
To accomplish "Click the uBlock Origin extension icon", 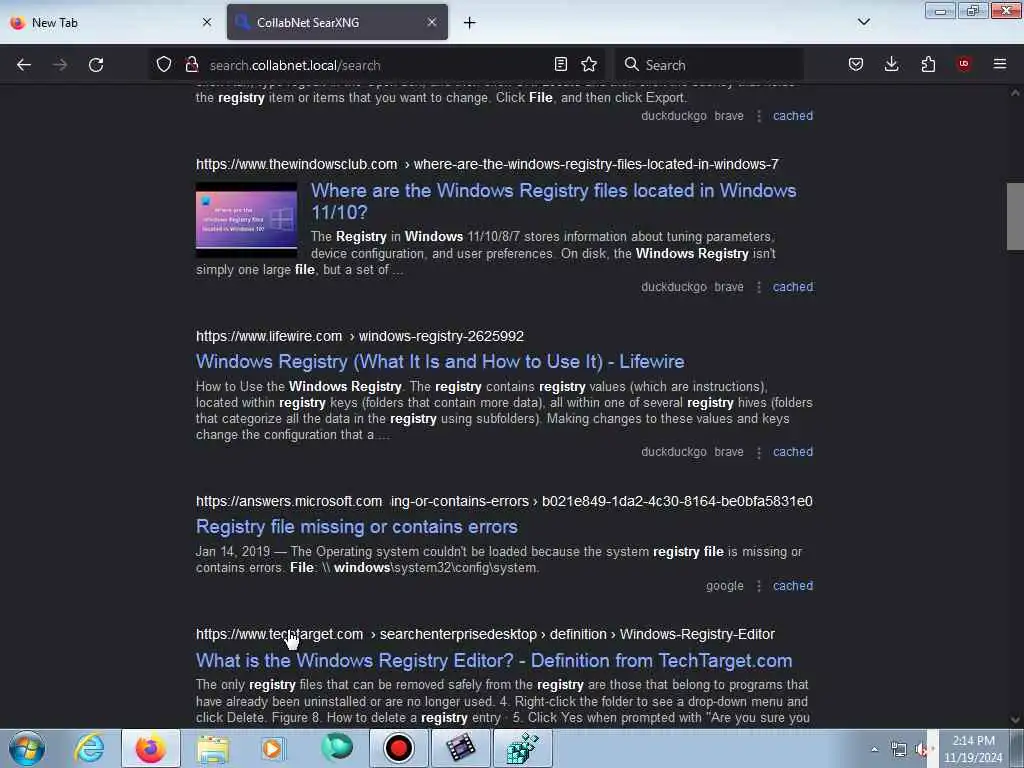I will [964, 64].
